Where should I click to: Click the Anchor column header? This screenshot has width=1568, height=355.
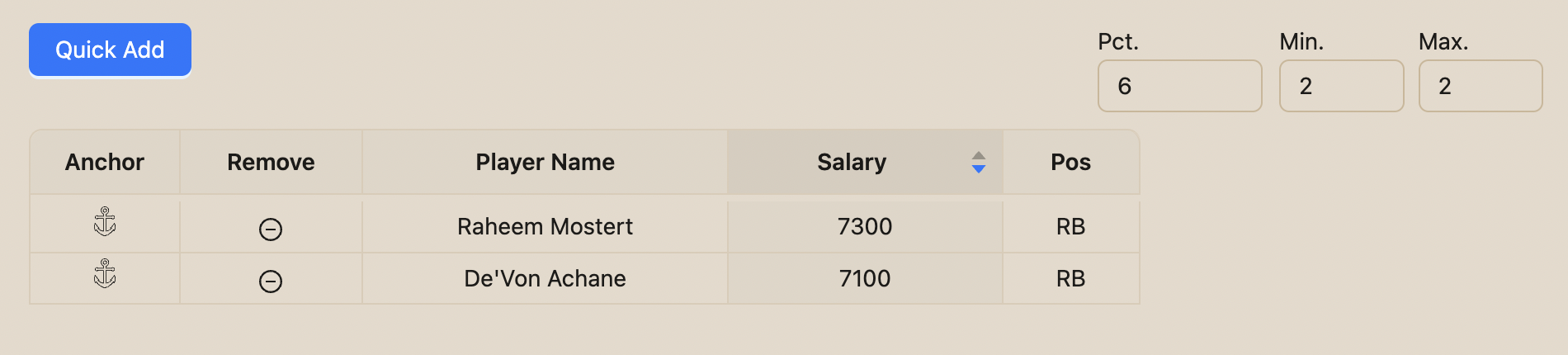105,162
